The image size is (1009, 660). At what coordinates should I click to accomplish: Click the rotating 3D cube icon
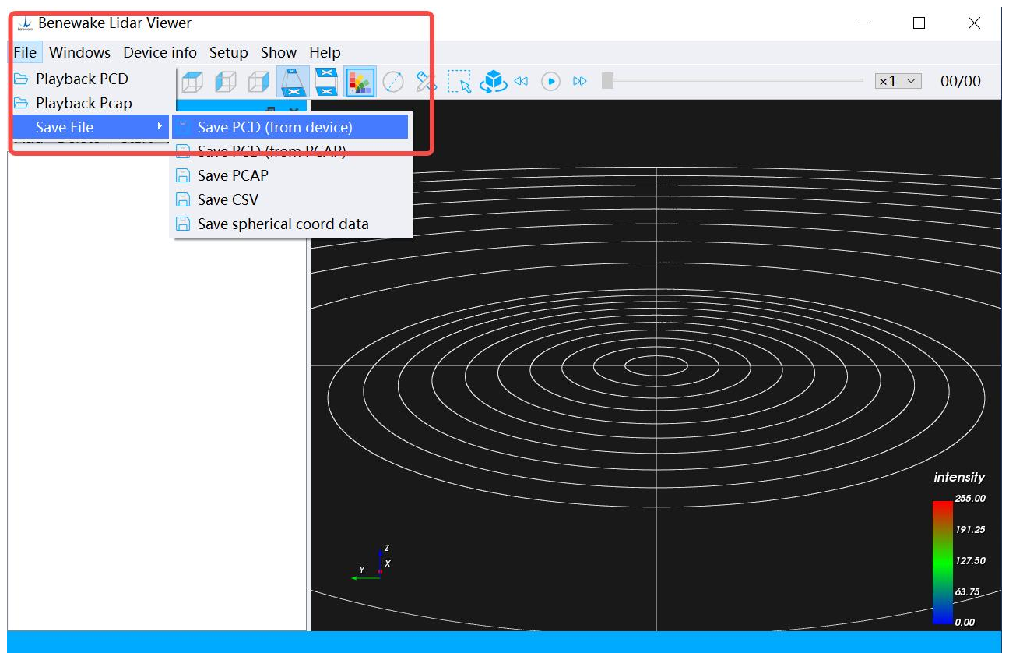pyautogui.click(x=493, y=82)
